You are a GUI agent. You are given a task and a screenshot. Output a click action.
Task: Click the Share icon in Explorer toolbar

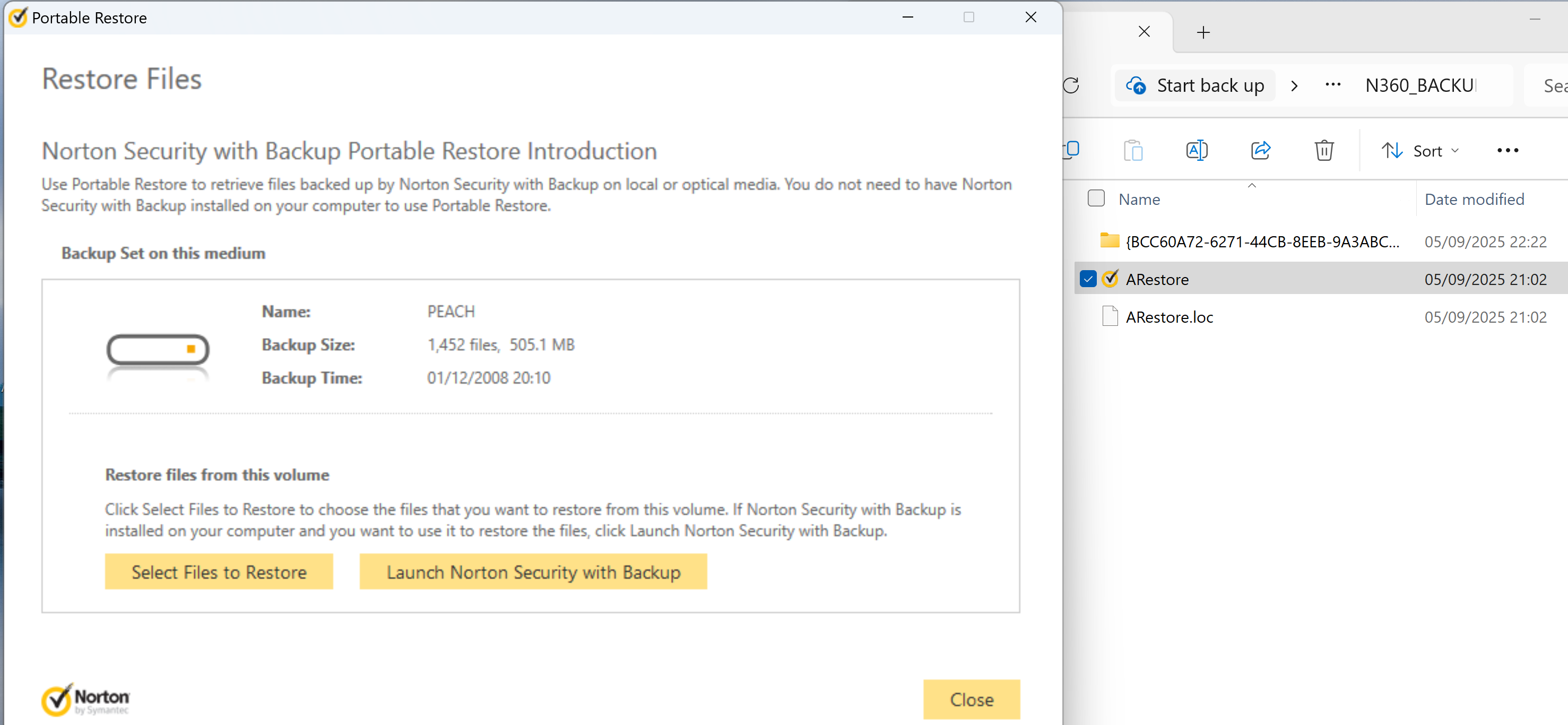[x=1261, y=150]
